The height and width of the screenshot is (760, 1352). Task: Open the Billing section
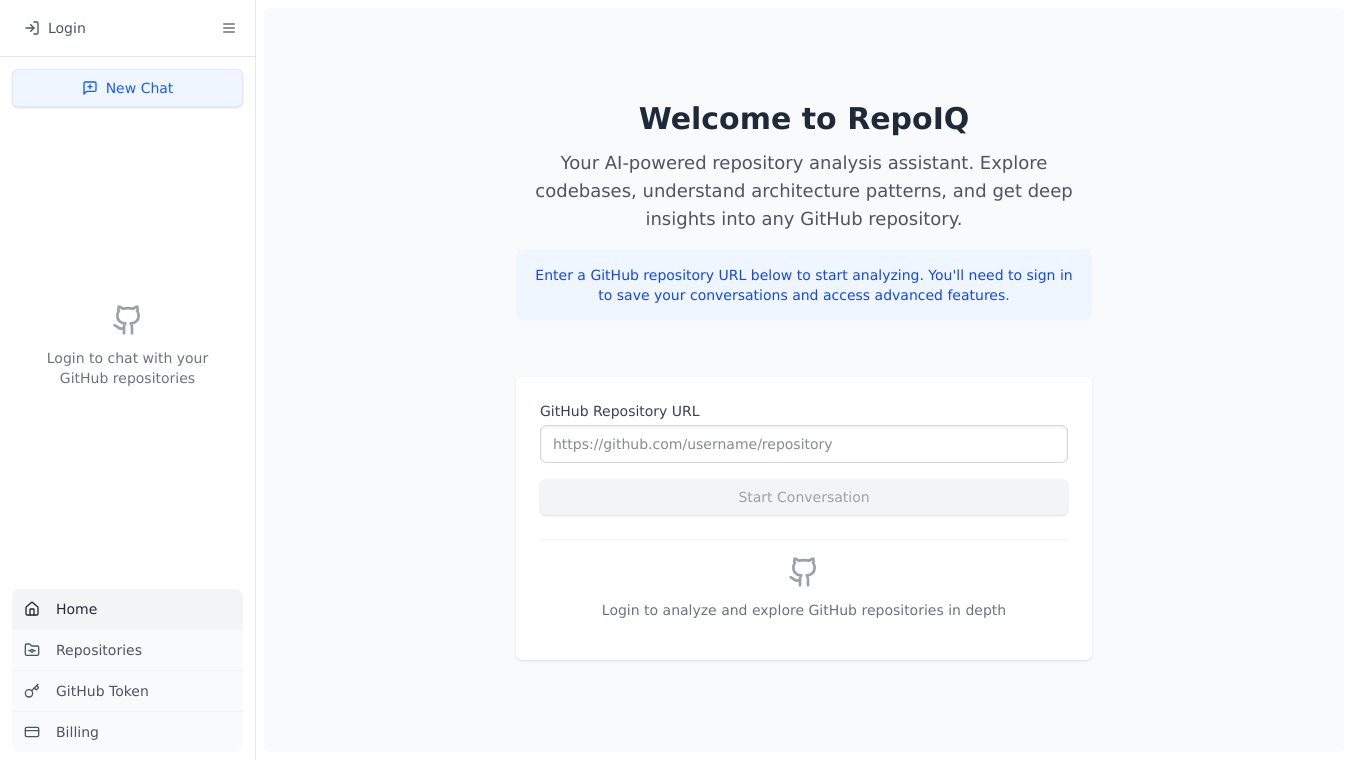(77, 732)
